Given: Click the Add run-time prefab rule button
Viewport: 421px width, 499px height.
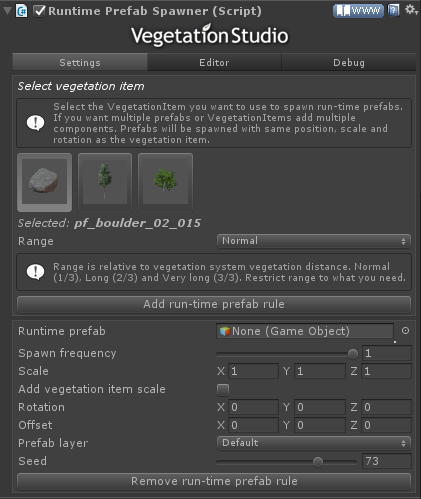Looking at the screenshot, I should (214, 304).
